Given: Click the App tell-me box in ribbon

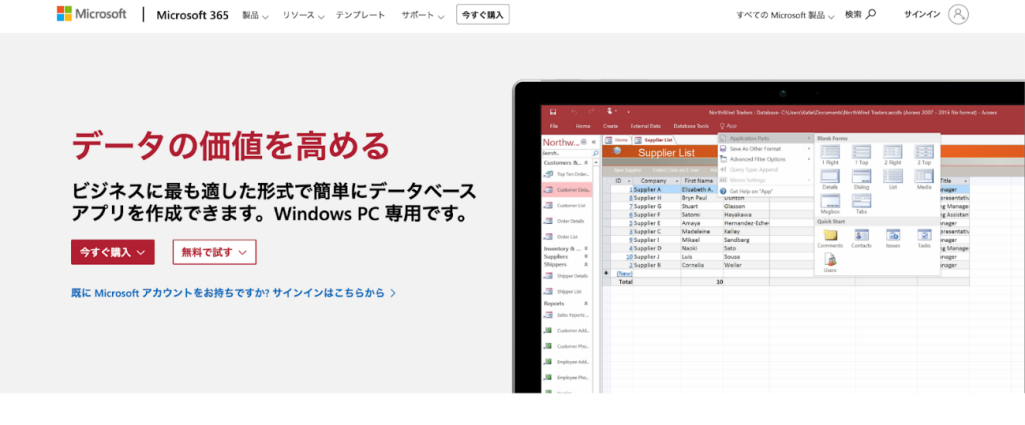Looking at the screenshot, I should (x=729, y=126).
